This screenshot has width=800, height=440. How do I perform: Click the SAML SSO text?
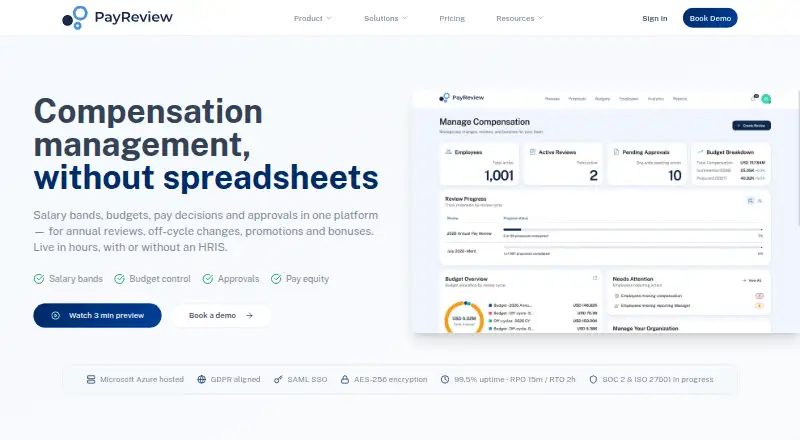pos(307,379)
